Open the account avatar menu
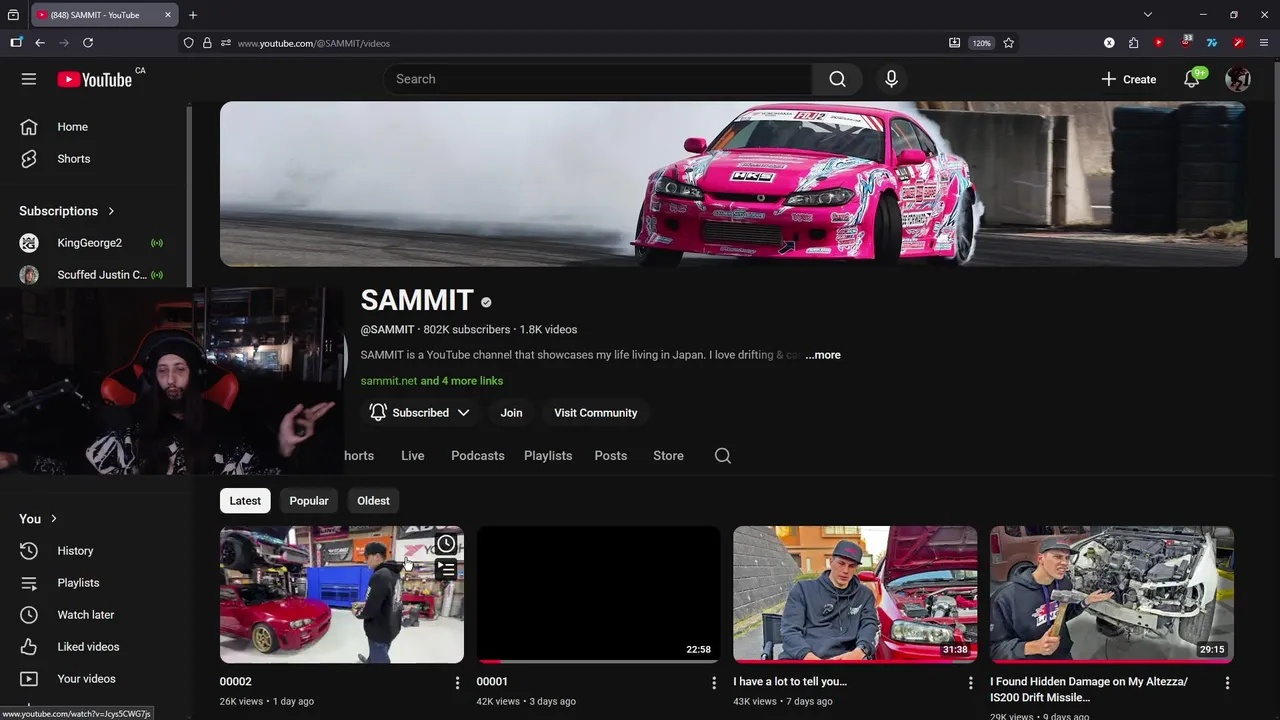 tap(1238, 79)
